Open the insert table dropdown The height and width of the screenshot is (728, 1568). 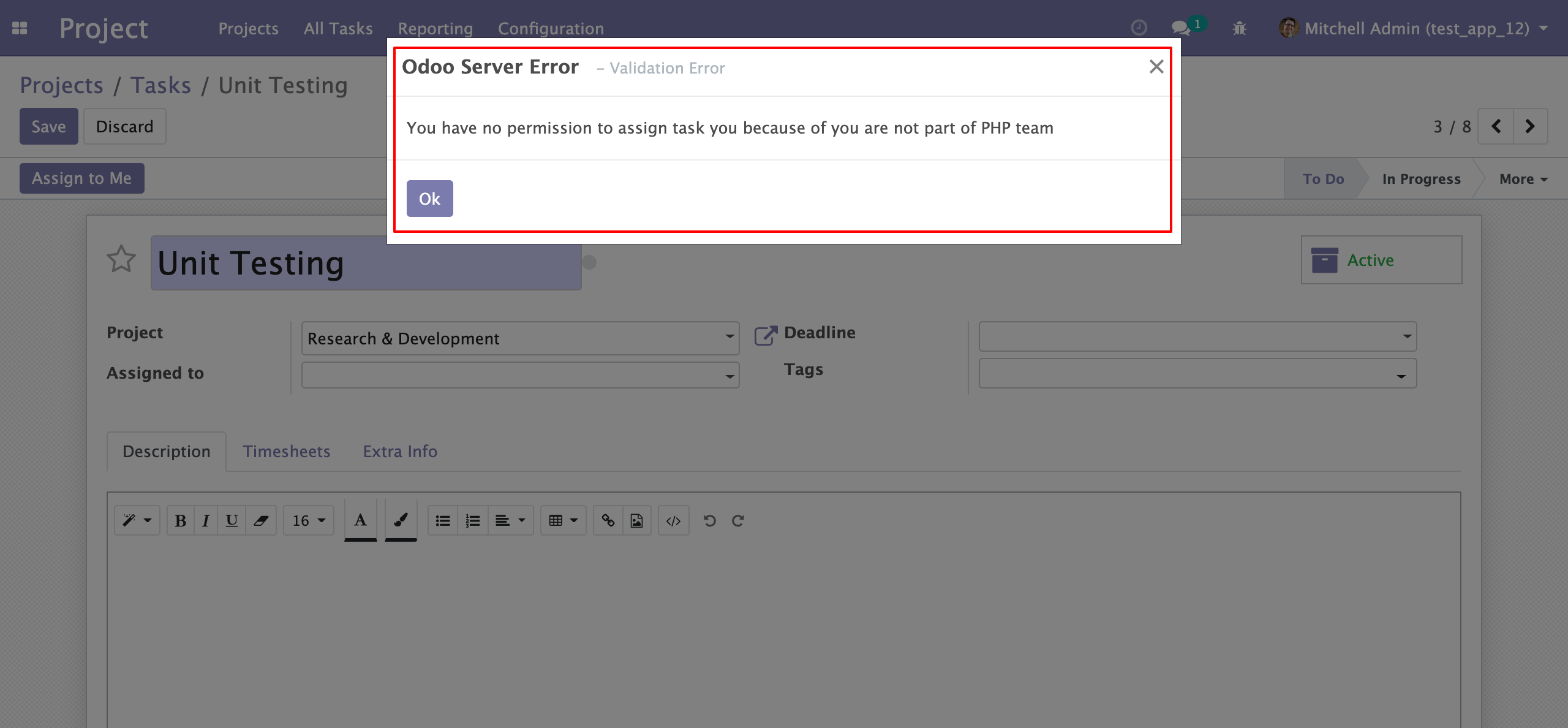(x=563, y=520)
